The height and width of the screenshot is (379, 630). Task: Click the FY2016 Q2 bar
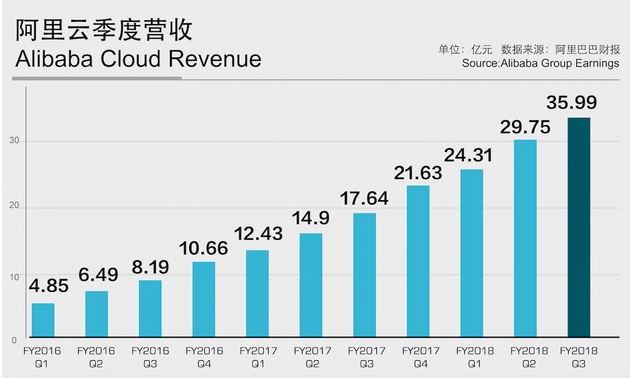pos(96,314)
